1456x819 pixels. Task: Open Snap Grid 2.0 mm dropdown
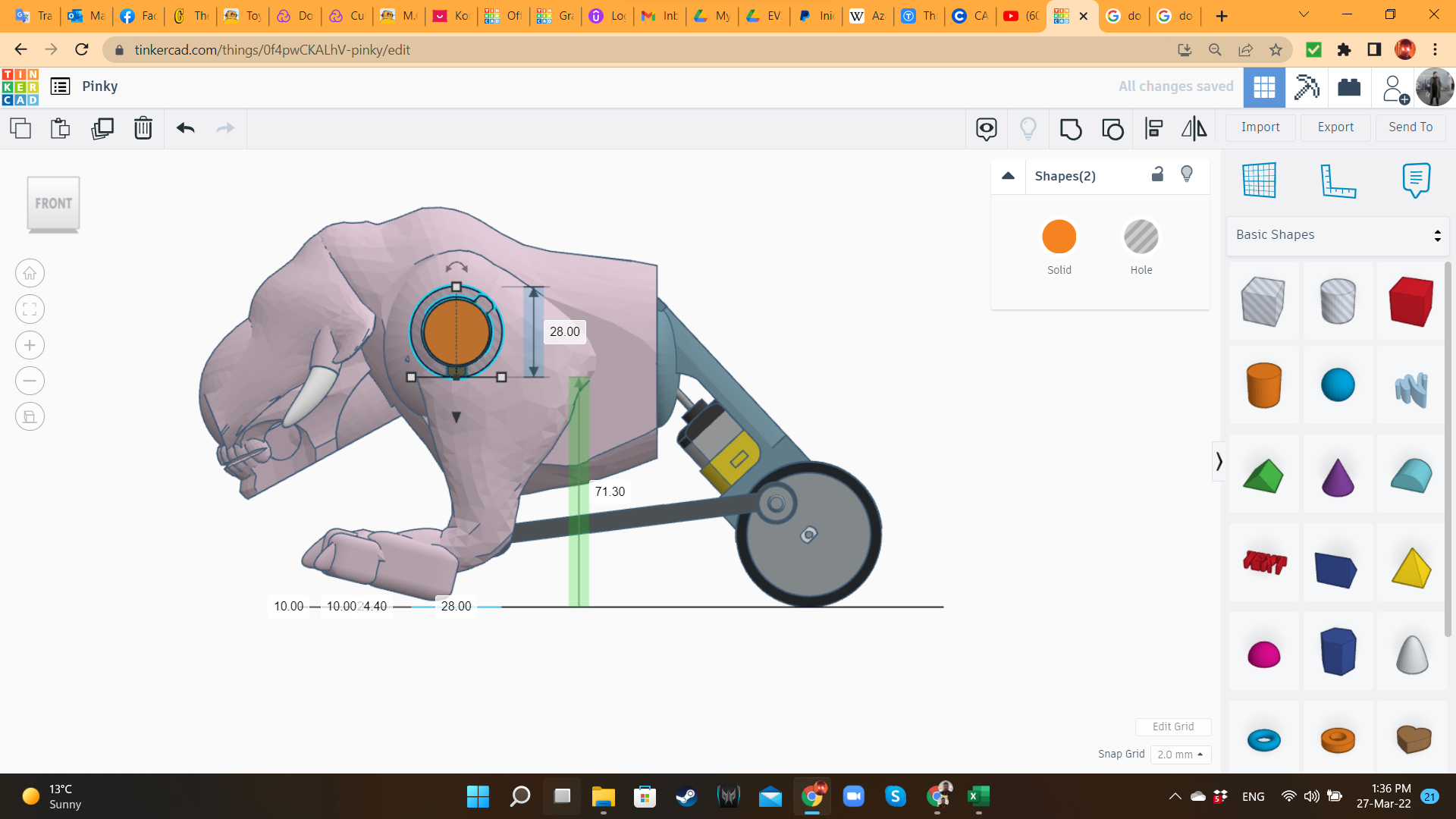[x=1181, y=755]
